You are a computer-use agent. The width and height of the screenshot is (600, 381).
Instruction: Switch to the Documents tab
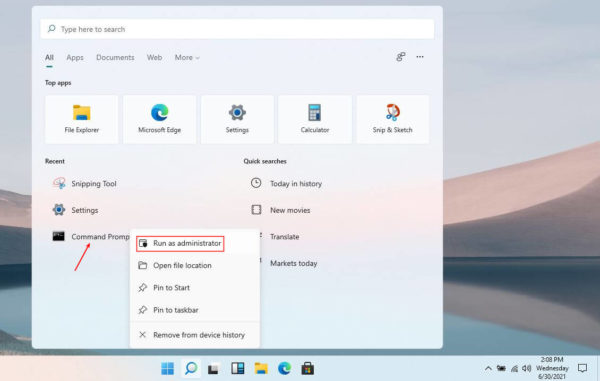pyautogui.click(x=115, y=57)
